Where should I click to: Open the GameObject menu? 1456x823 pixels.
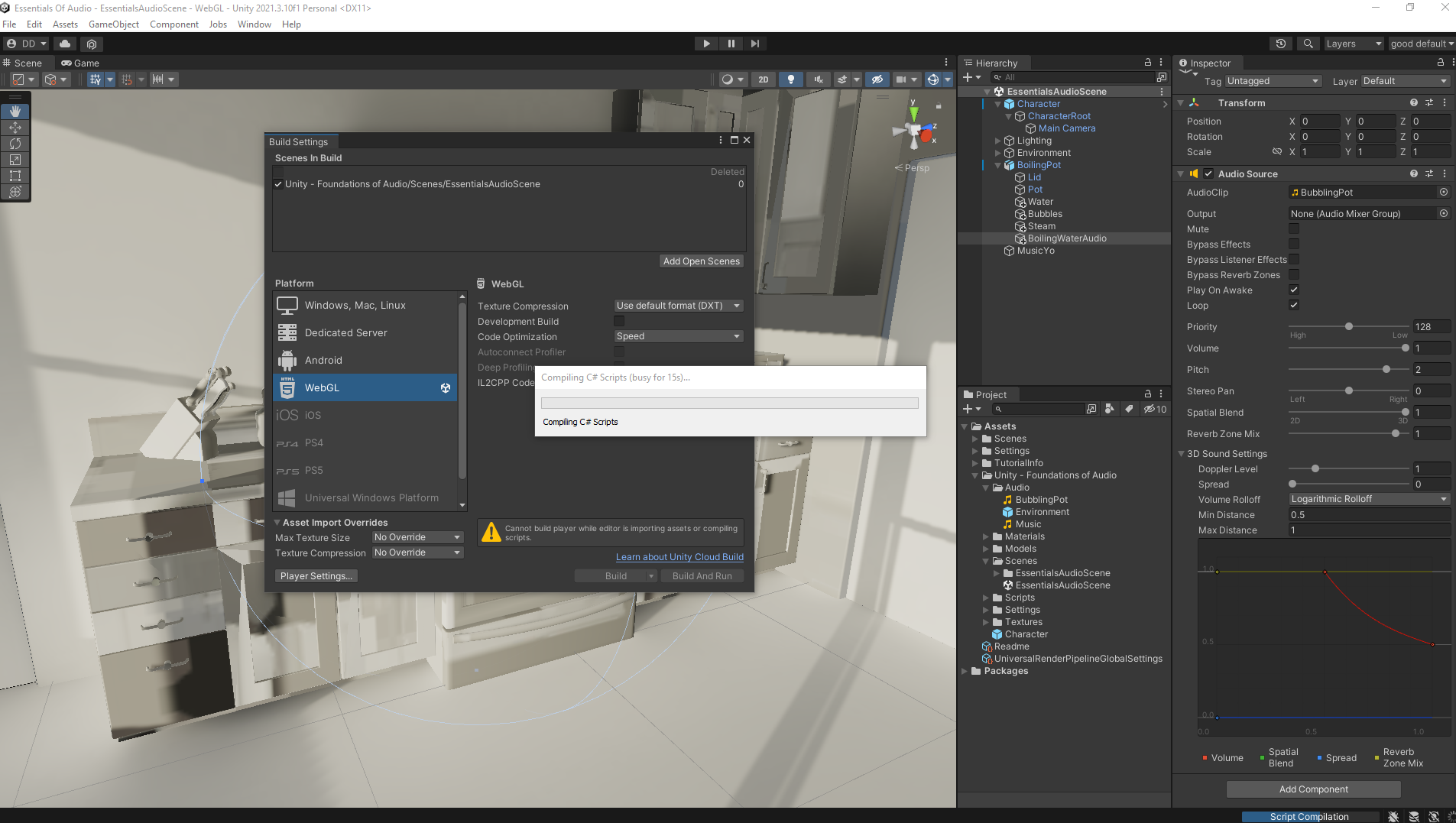coord(114,24)
